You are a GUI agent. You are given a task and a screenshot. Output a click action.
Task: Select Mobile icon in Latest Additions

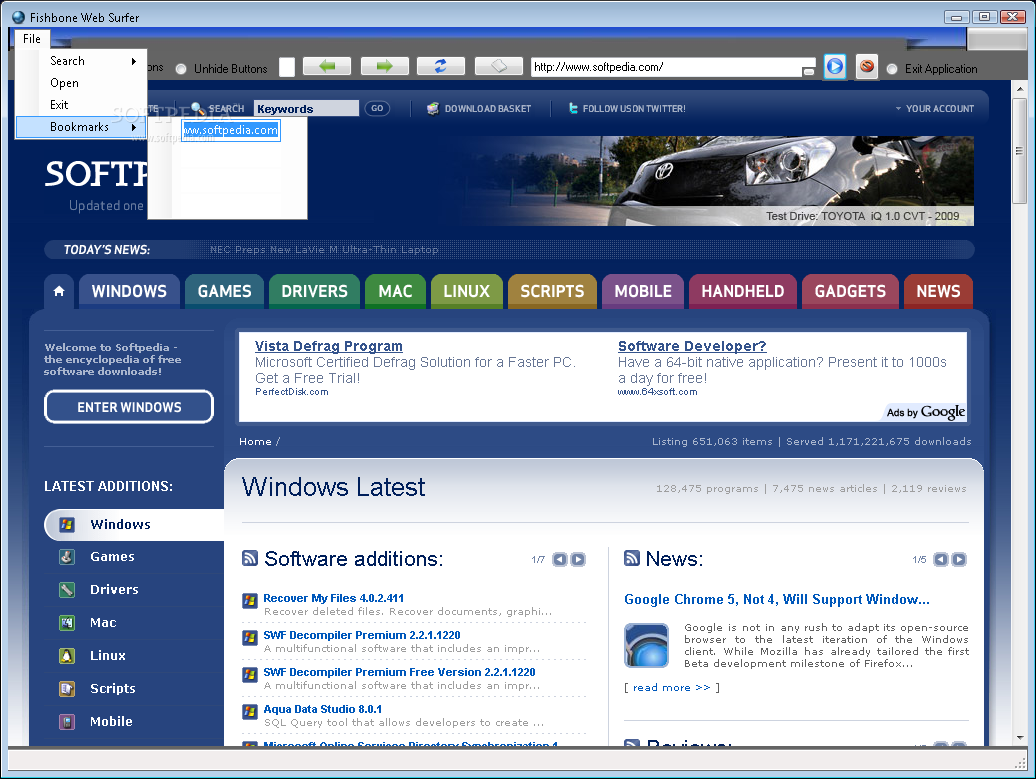67,722
